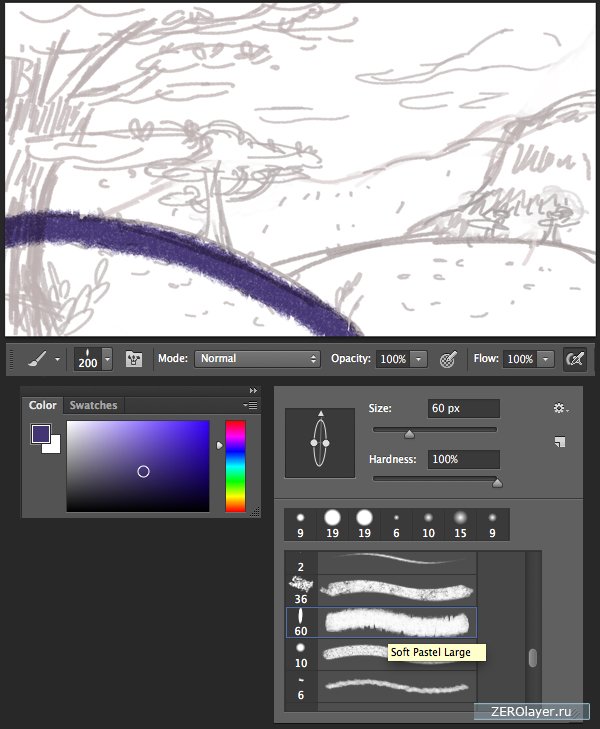Create new preset from this brush icon
This screenshot has height=729, width=600.
pyautogui.click(x=560, y=442)
